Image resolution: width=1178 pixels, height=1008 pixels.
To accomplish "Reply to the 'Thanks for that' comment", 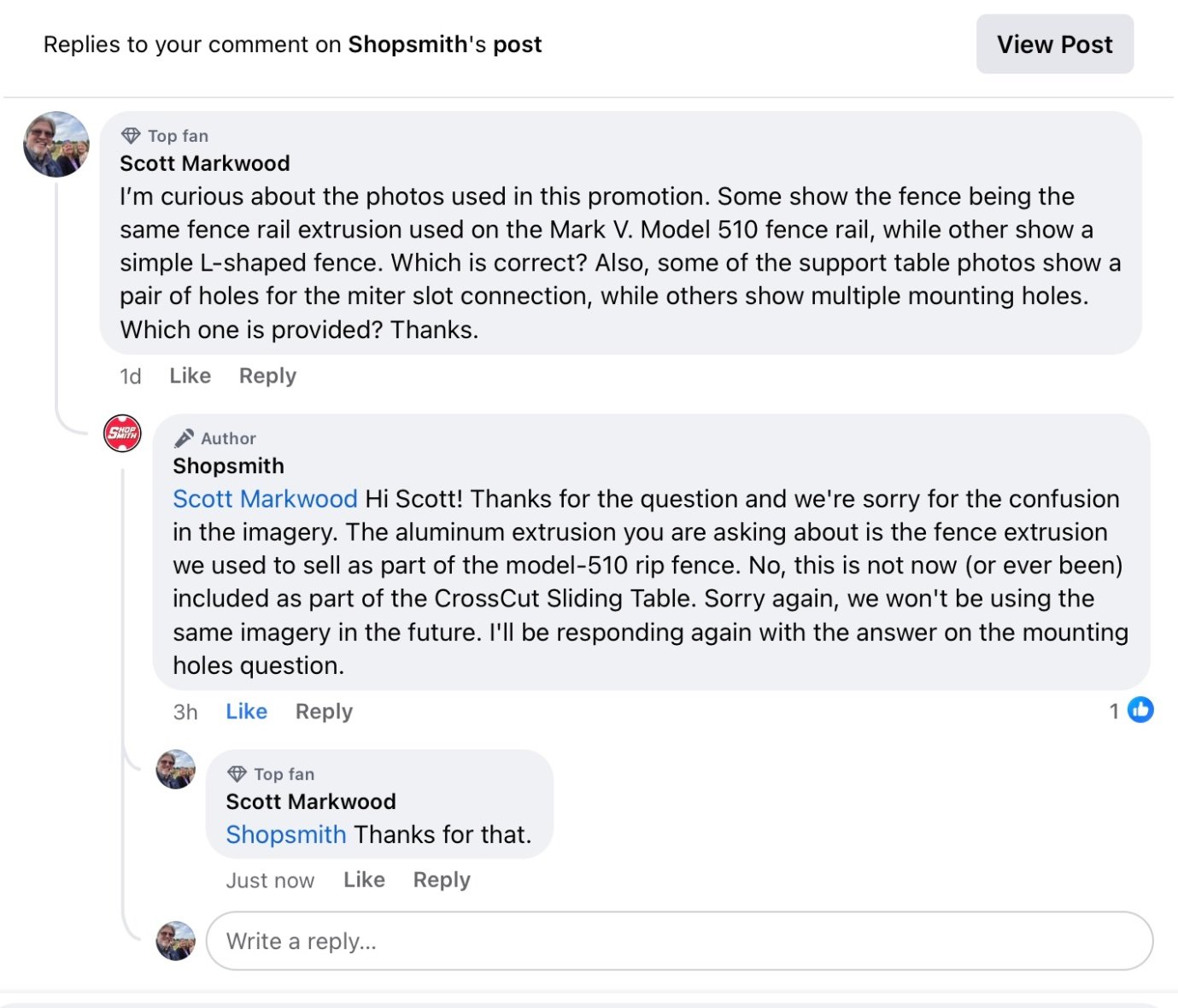I will tap(442, 880).
